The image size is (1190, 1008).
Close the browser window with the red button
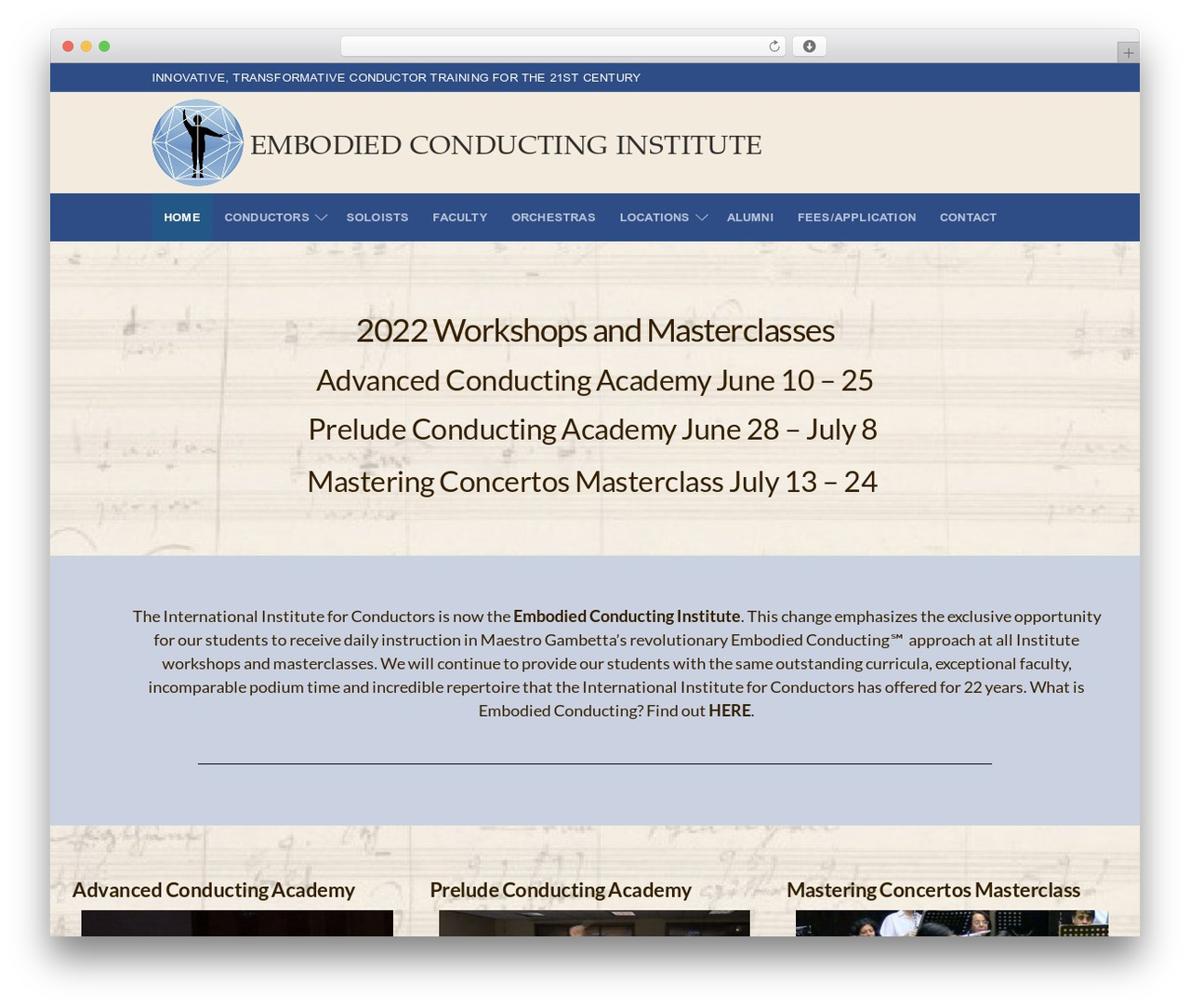(68, 46)
